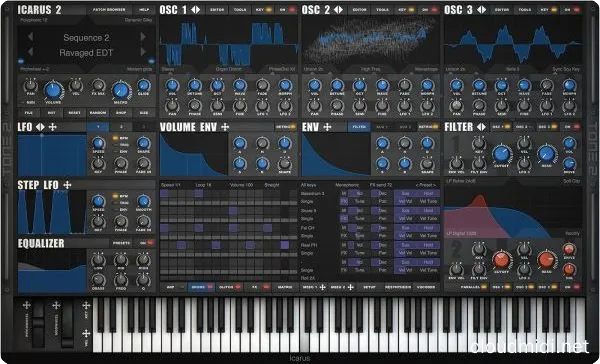Screen dimensions: 600x364
Task: Open the Dynamic Glide dropdown
Action: pos(139,20)
